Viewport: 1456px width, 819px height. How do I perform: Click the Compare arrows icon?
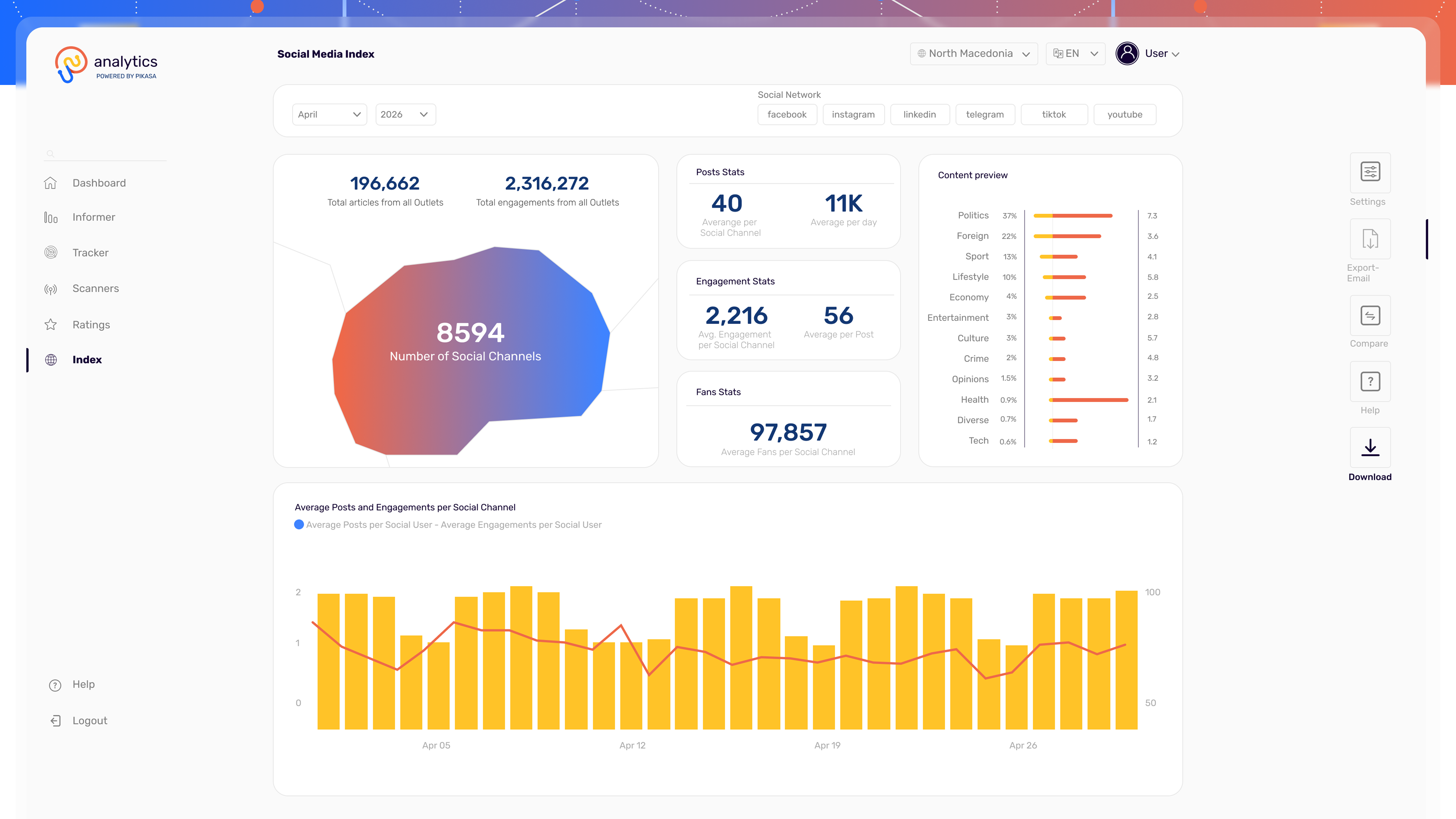point(1370,315)
